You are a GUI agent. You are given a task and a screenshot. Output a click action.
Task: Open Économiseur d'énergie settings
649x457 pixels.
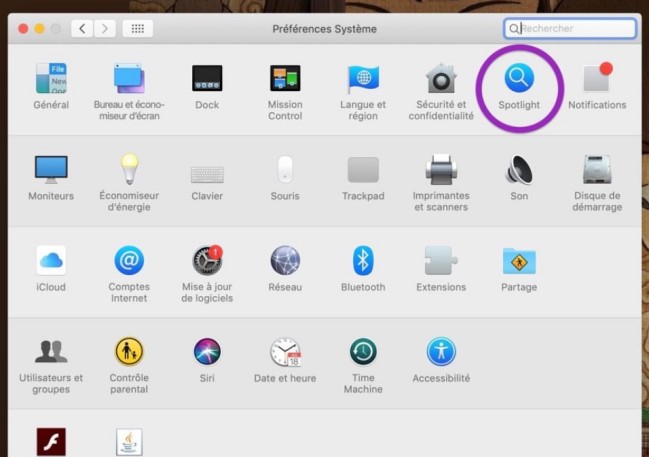coord(129,171)
